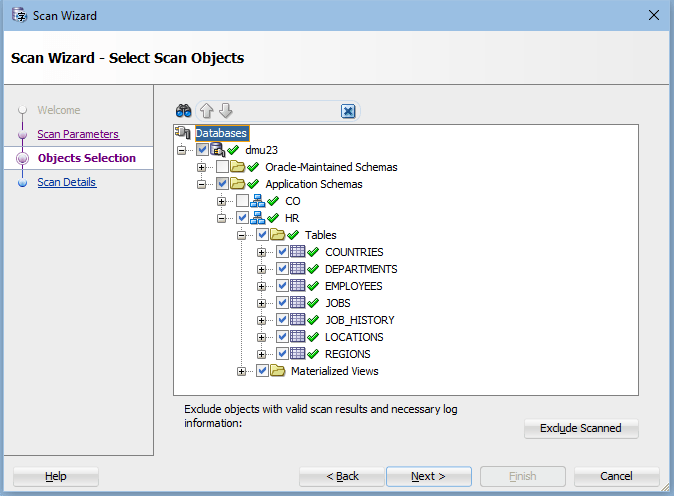The width and height of the screenshot is (674, 496).
Task: Uncheck the Tables folder checkbox
Action: pyautogui.click(x=262, y=235)
